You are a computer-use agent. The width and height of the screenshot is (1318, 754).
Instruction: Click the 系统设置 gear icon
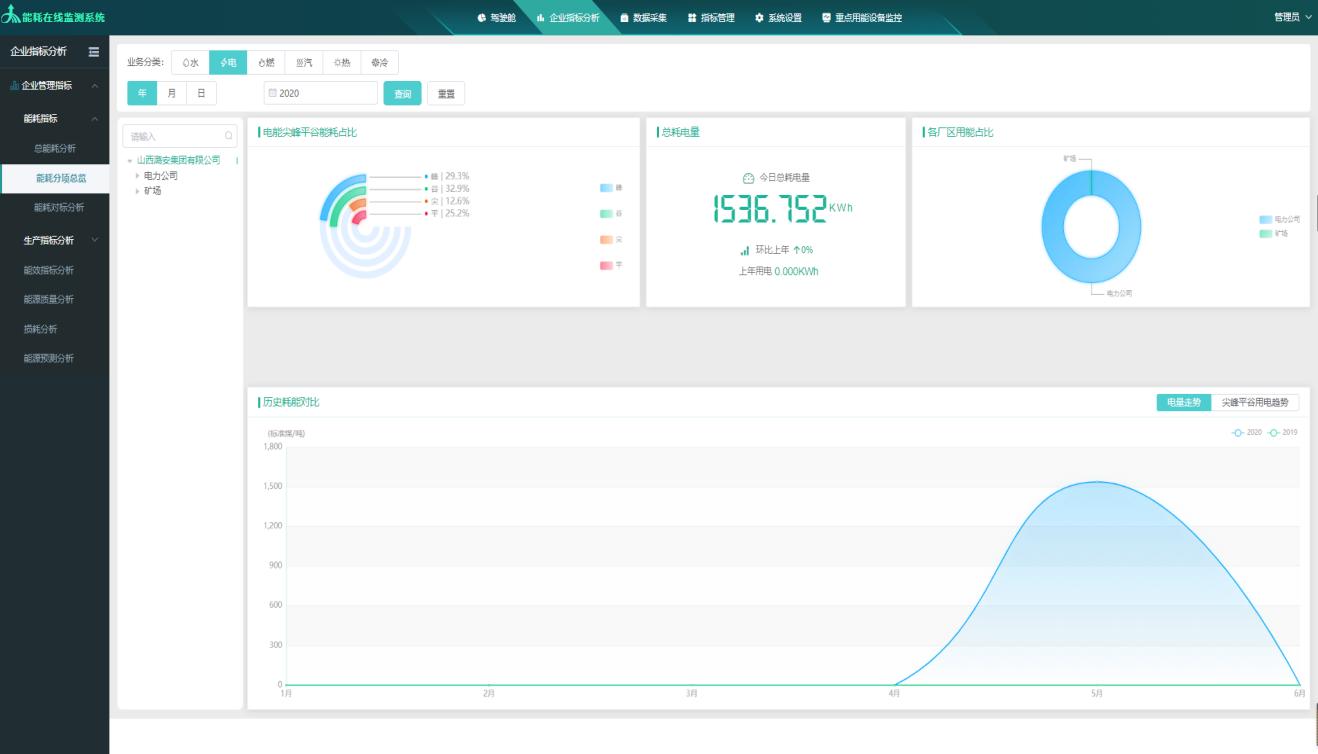(x=759, y=18)
